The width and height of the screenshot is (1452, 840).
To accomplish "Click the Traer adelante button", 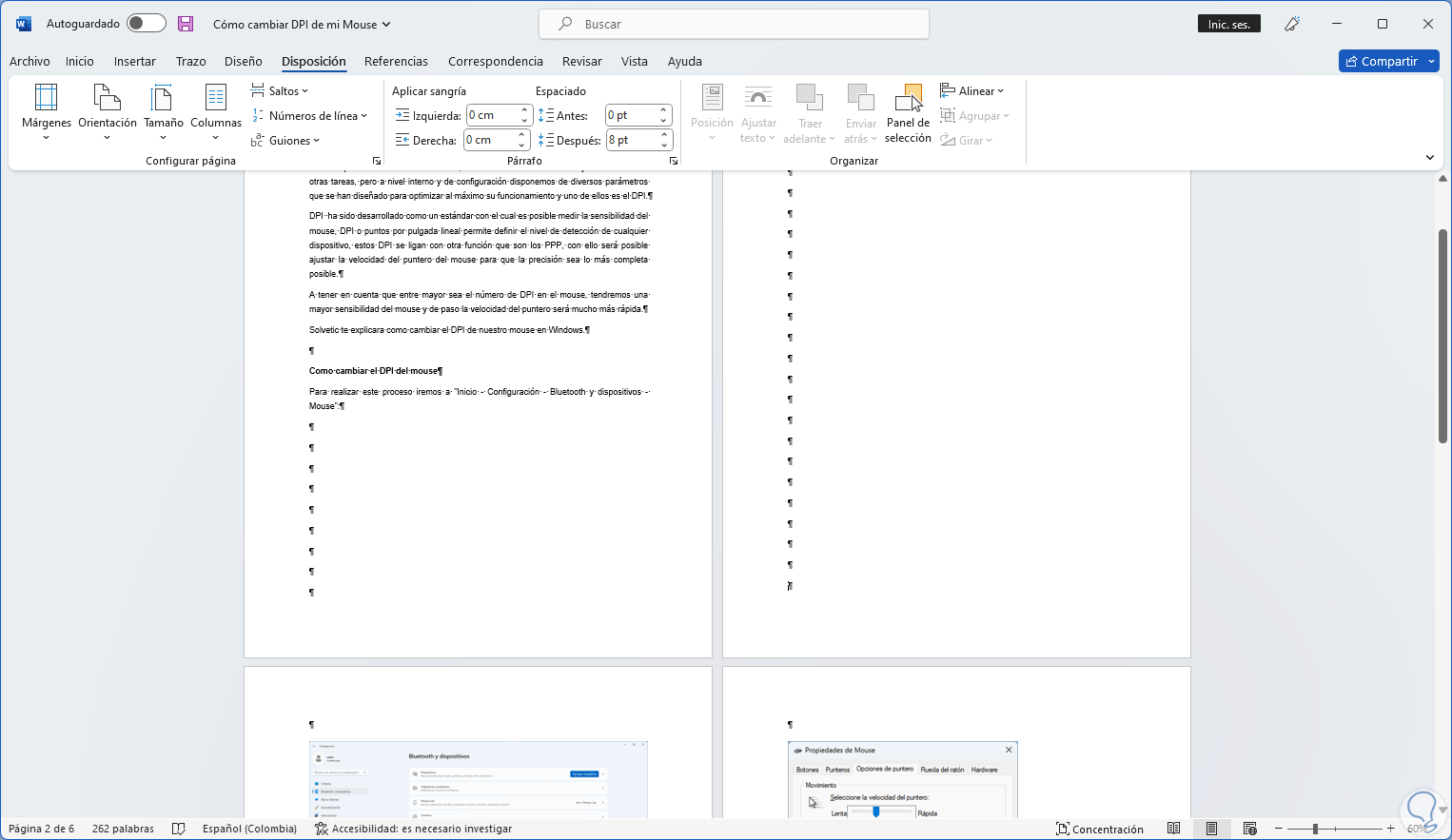I will coord(810,113).
